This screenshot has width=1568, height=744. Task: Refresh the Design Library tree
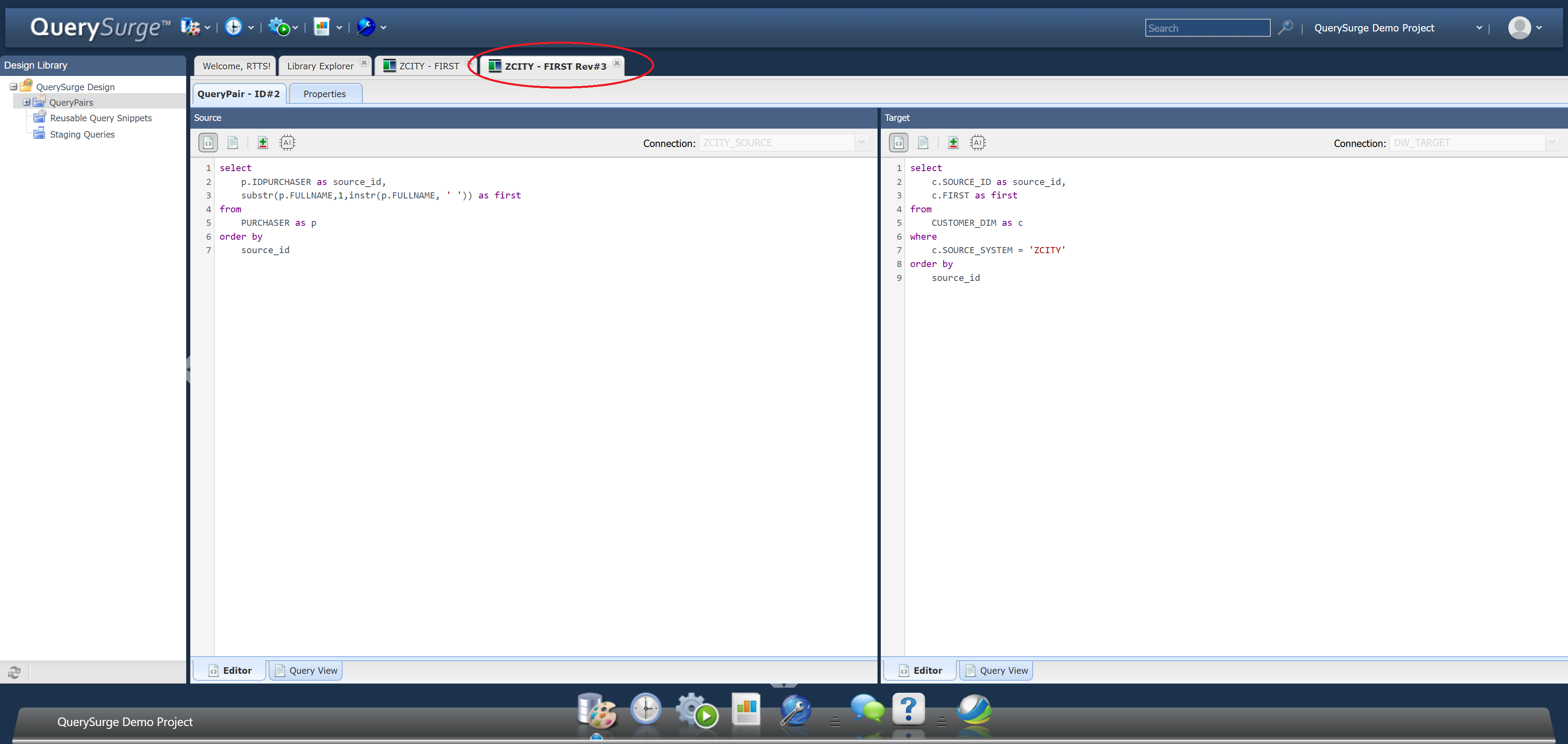coord(14,672)
